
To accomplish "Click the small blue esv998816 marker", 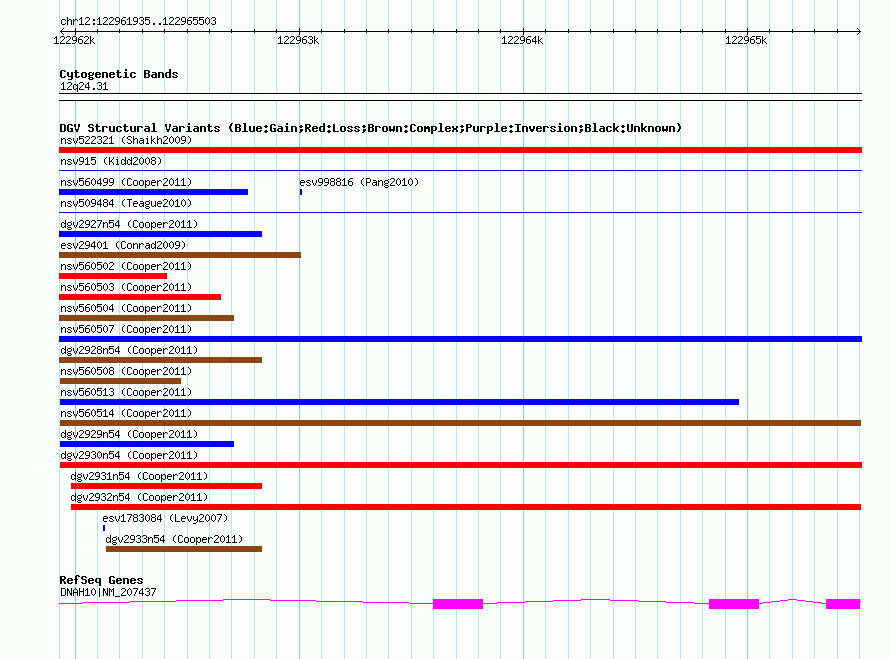I will point(301,192).
